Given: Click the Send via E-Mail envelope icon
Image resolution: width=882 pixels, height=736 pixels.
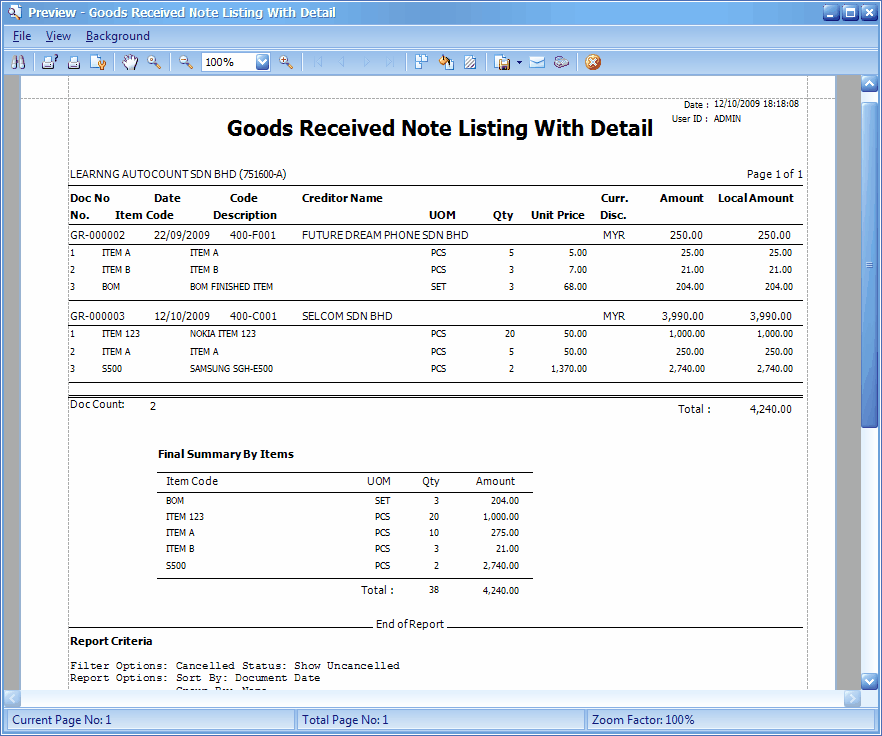Looking at the screenshot, I should (x=537, y=62).
